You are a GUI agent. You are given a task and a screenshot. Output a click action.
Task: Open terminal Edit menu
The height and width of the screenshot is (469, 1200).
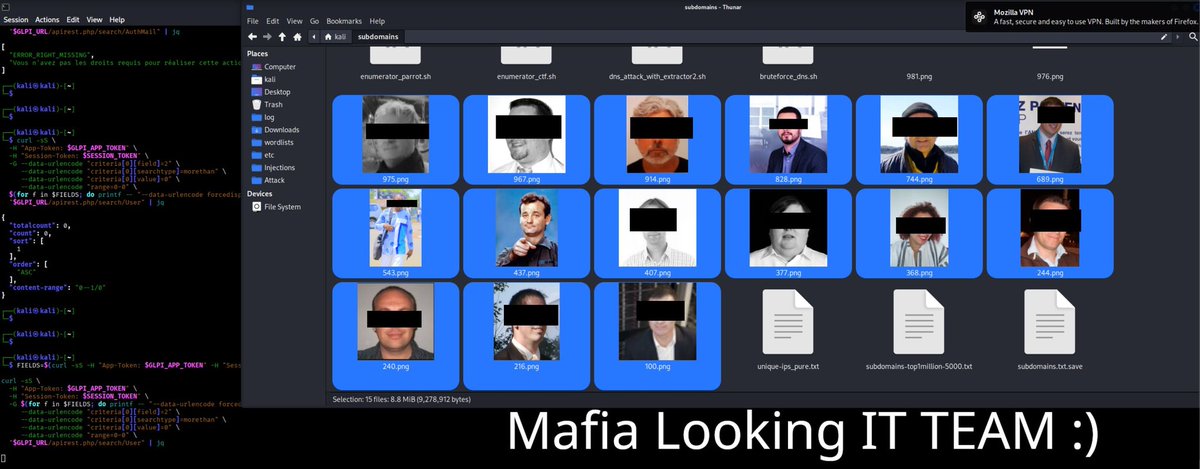coord(73,19)
